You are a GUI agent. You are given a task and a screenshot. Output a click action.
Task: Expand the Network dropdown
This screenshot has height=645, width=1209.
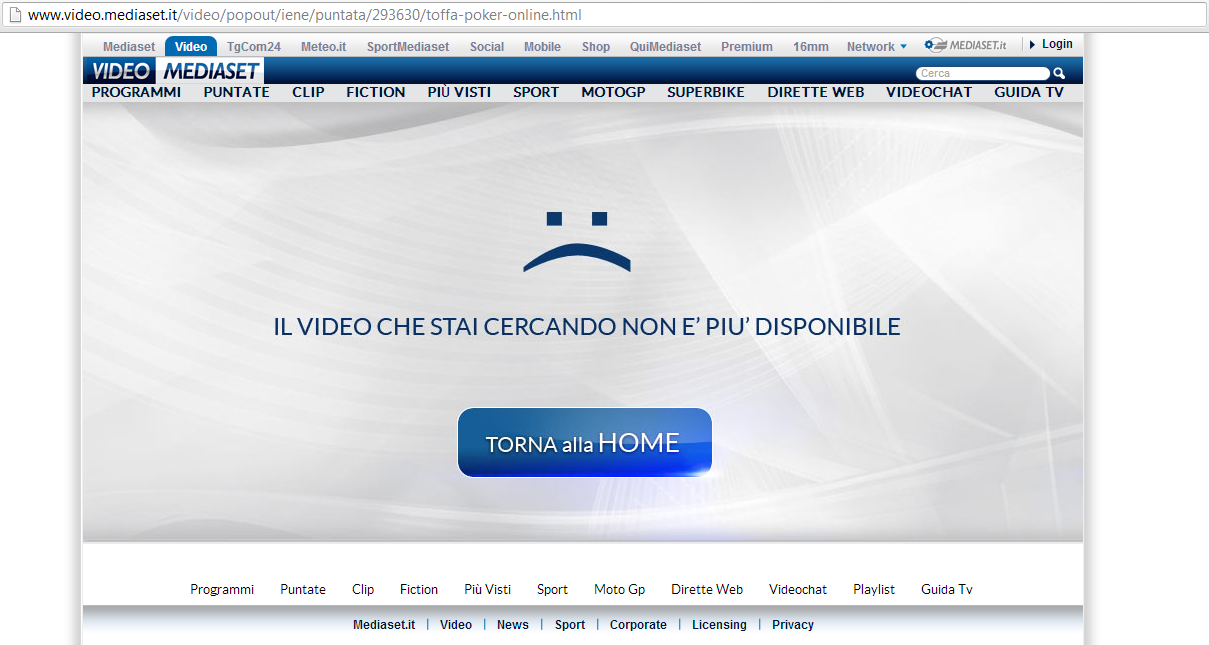(877, 47)
